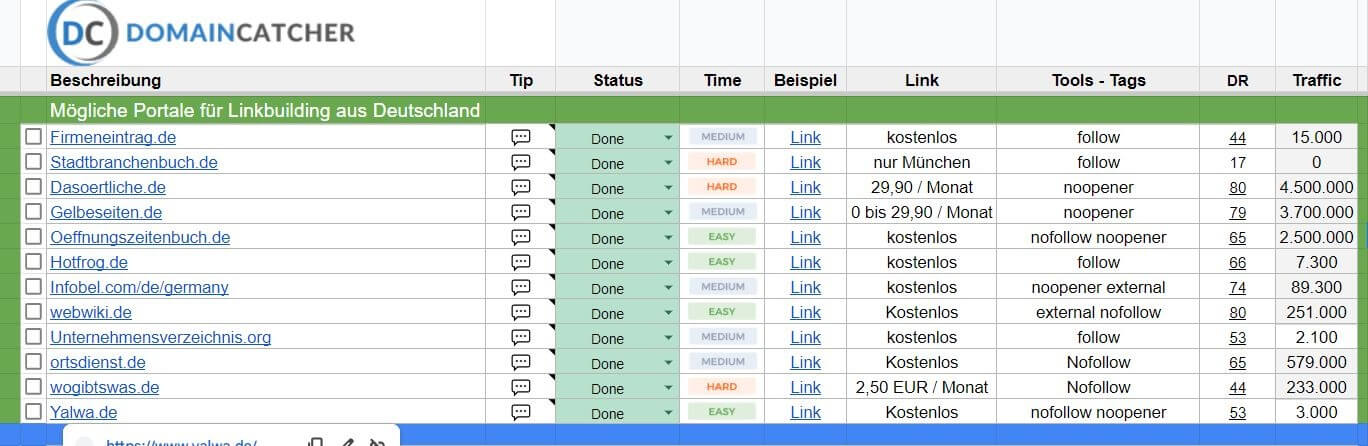The width and height of the screenshot is (1368, 446).
Task: Select the Time column header
Action: (x=722, y=80)
